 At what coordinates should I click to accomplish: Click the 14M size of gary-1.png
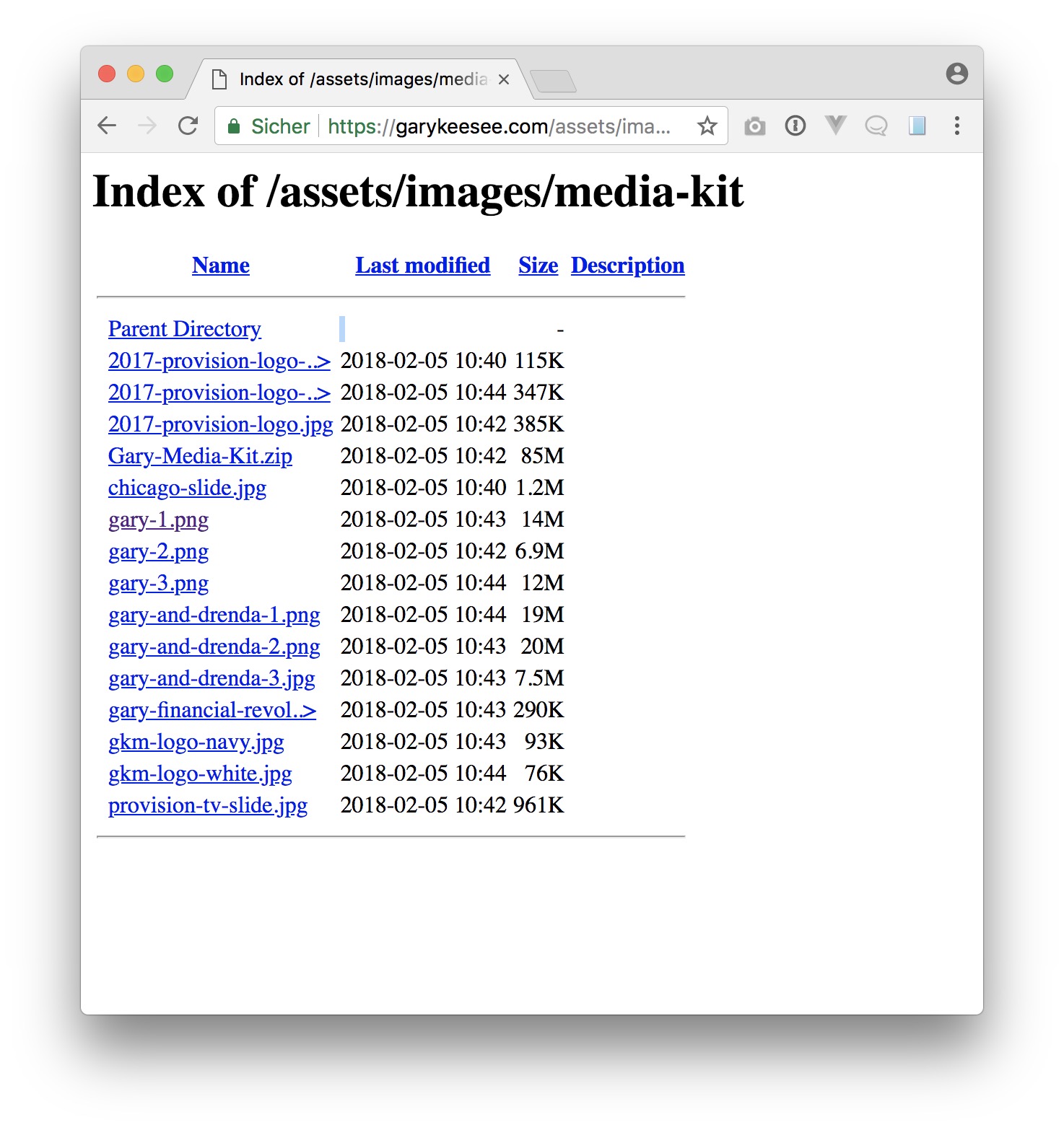point(543,520)
